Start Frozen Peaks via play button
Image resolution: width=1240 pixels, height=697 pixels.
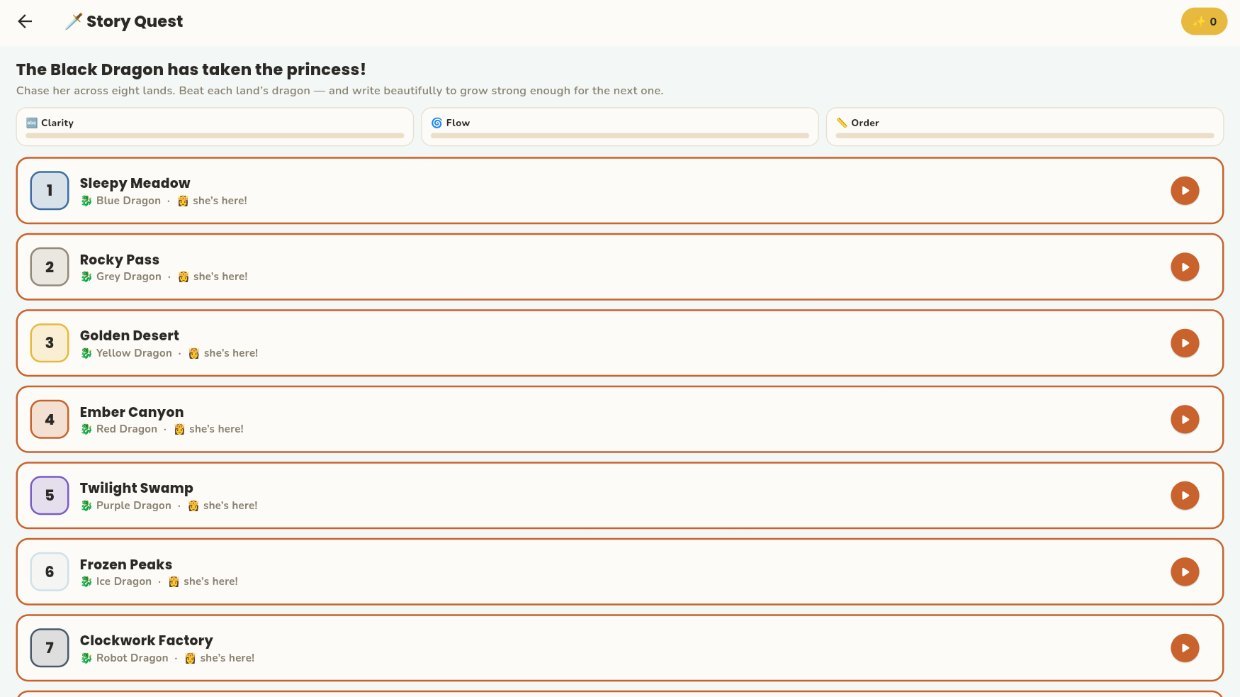click(x=1185, y=572)
